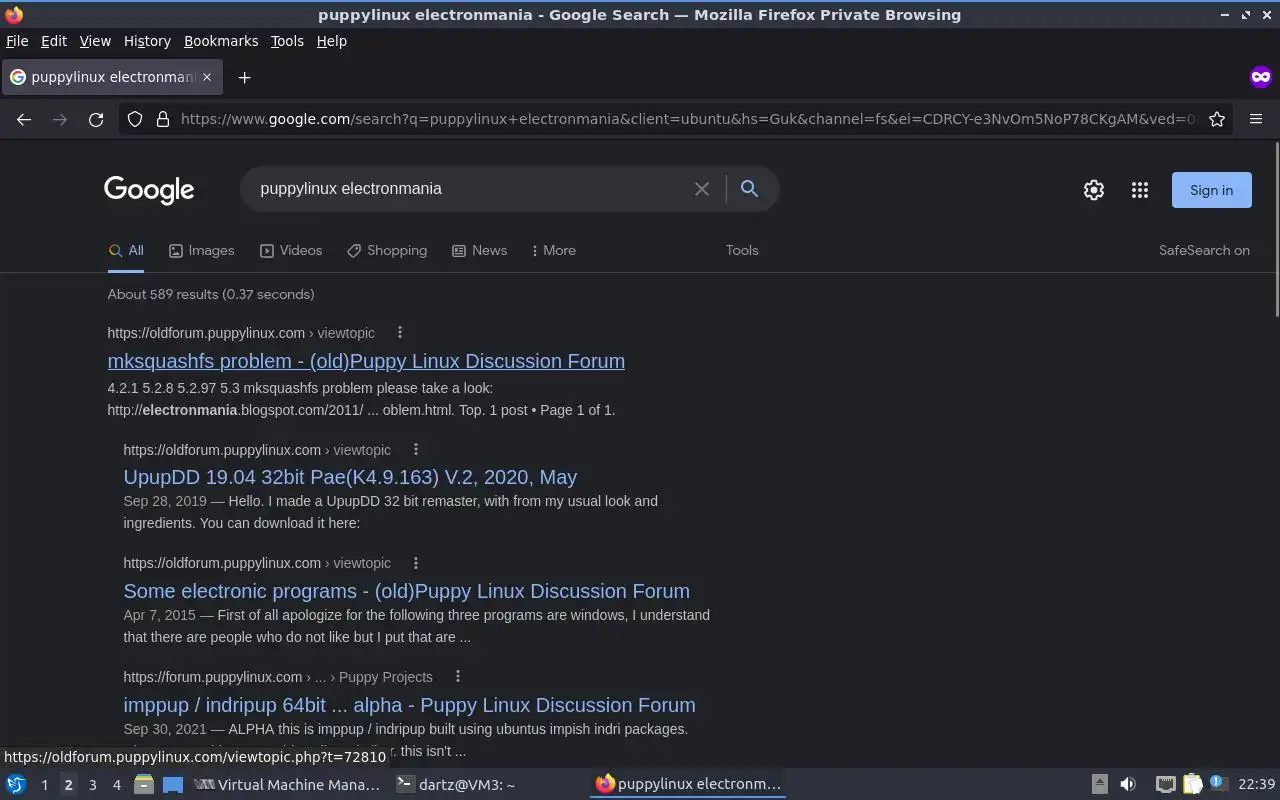Screen dimensions: 1280x800
Task: Open the network tray icon
Action: pos(1165,785)
